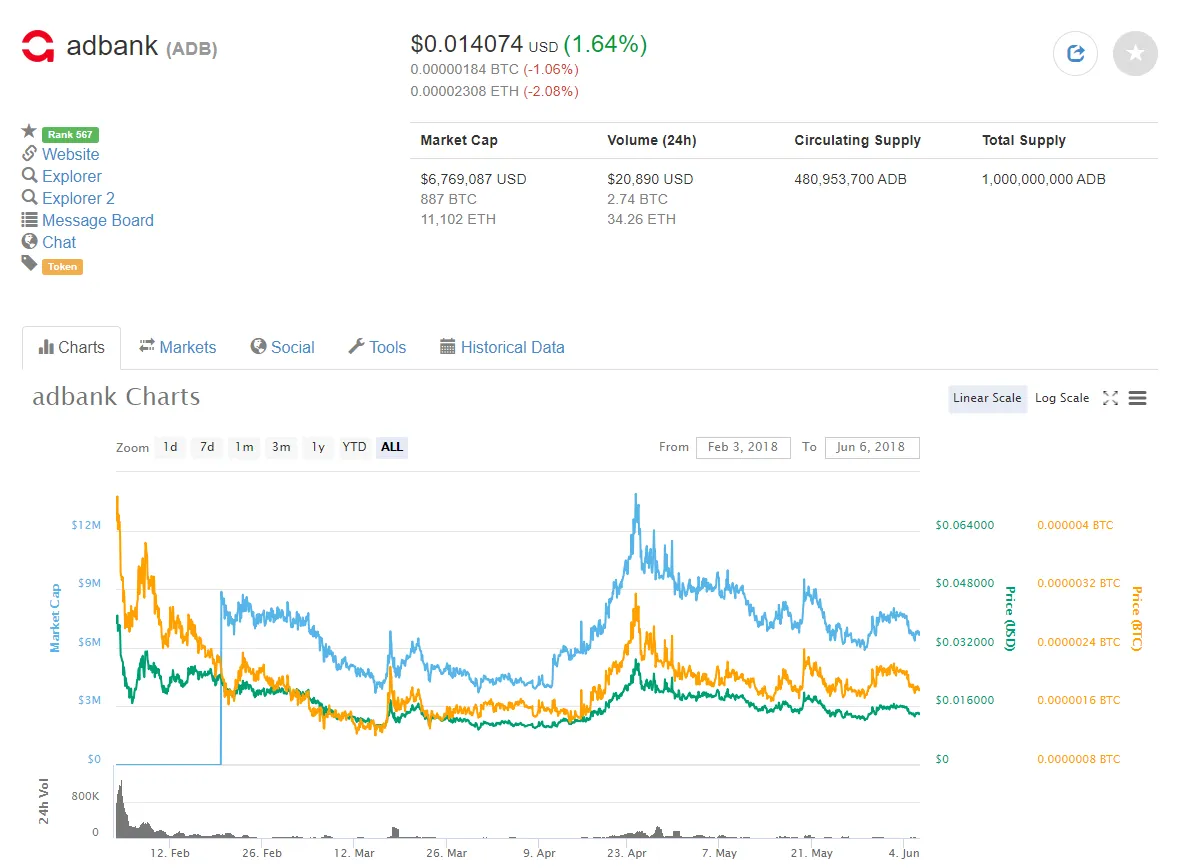This screenshot has height=868, width=1190.
Task: Click the 34.26 ETH volume value
Action: point(641,219)
